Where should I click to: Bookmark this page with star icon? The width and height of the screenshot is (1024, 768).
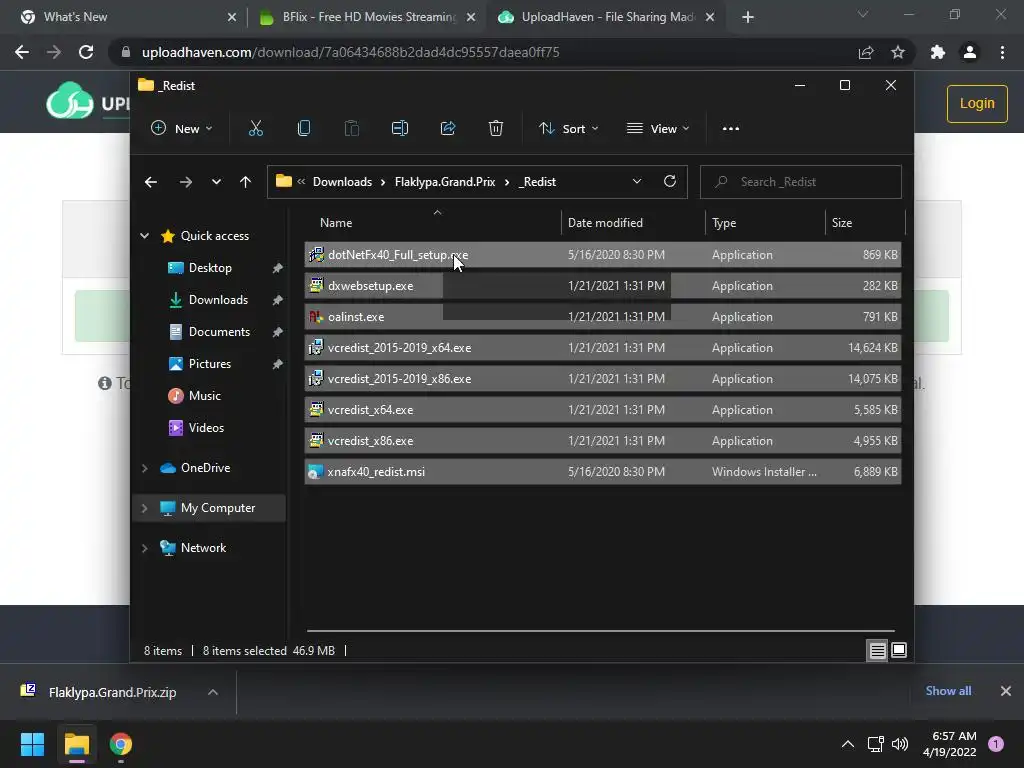[898, 52]
